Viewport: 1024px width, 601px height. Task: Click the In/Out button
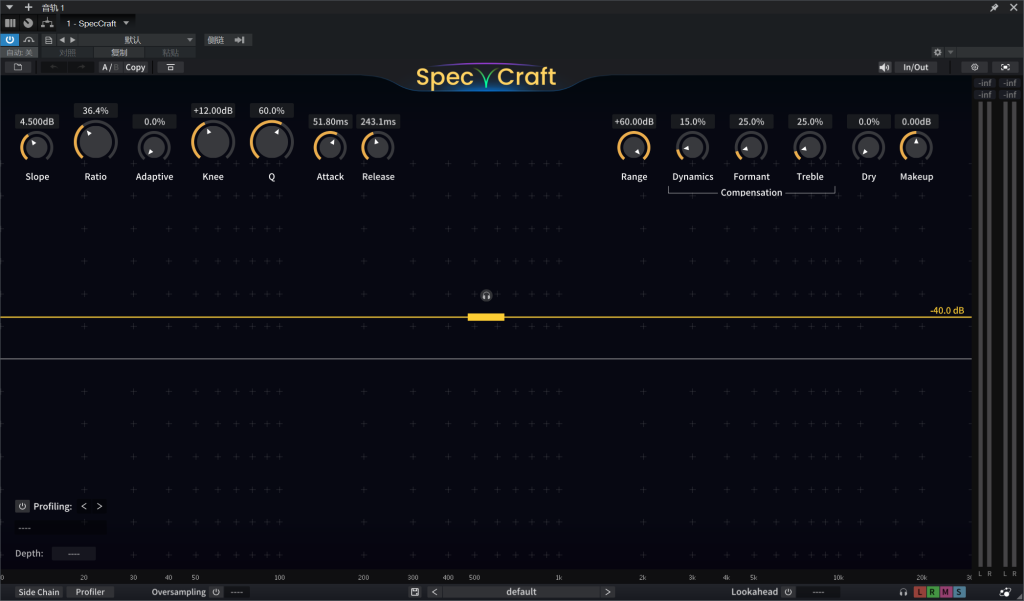[916, 67]
